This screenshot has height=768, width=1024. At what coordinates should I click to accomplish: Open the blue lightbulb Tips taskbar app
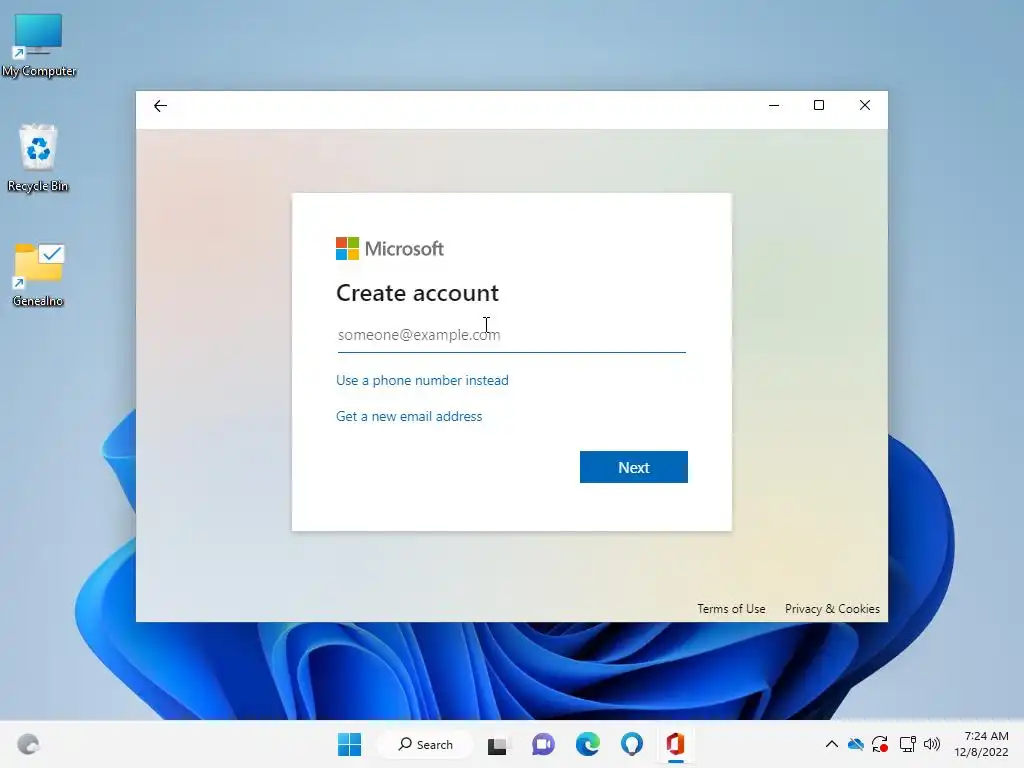point(632,744)
